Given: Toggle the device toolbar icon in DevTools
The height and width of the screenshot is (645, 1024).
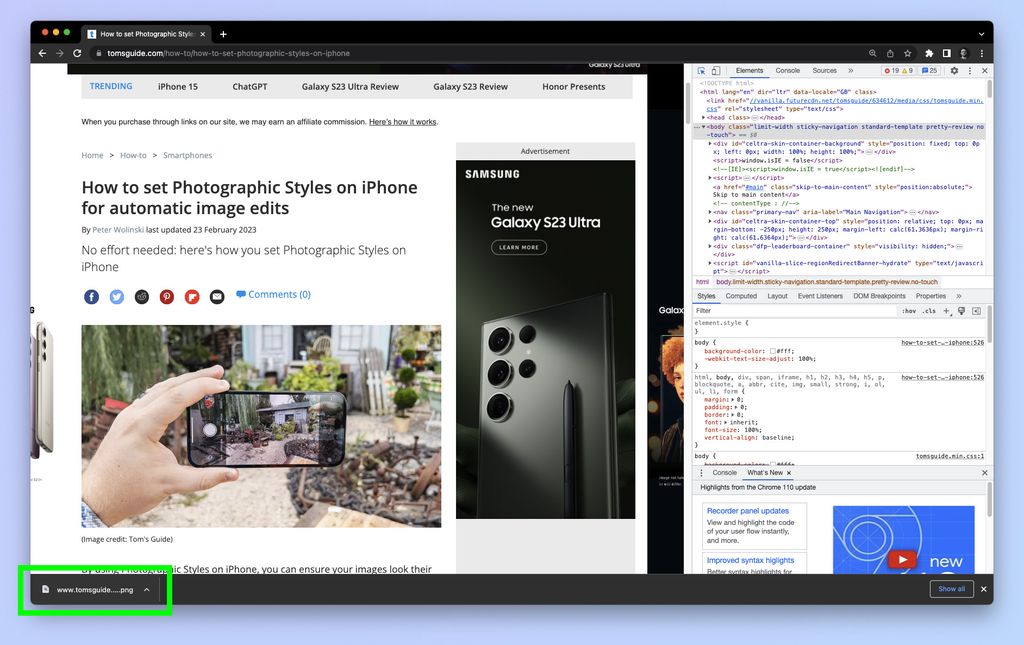Looking at the screenshot, I should [716, 70].
